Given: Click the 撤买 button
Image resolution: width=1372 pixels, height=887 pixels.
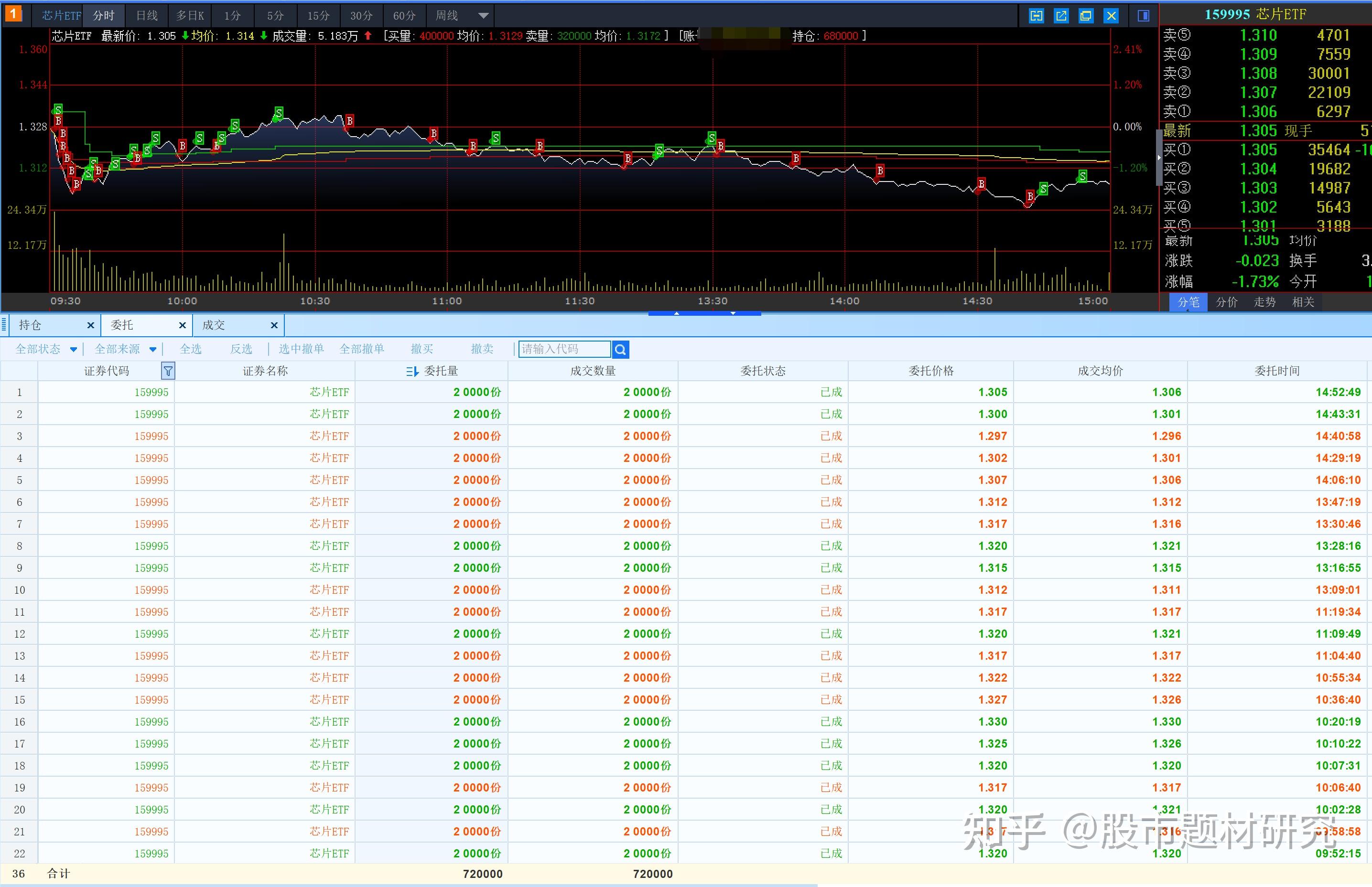Looking at the screenshot, I should (421, 349).
